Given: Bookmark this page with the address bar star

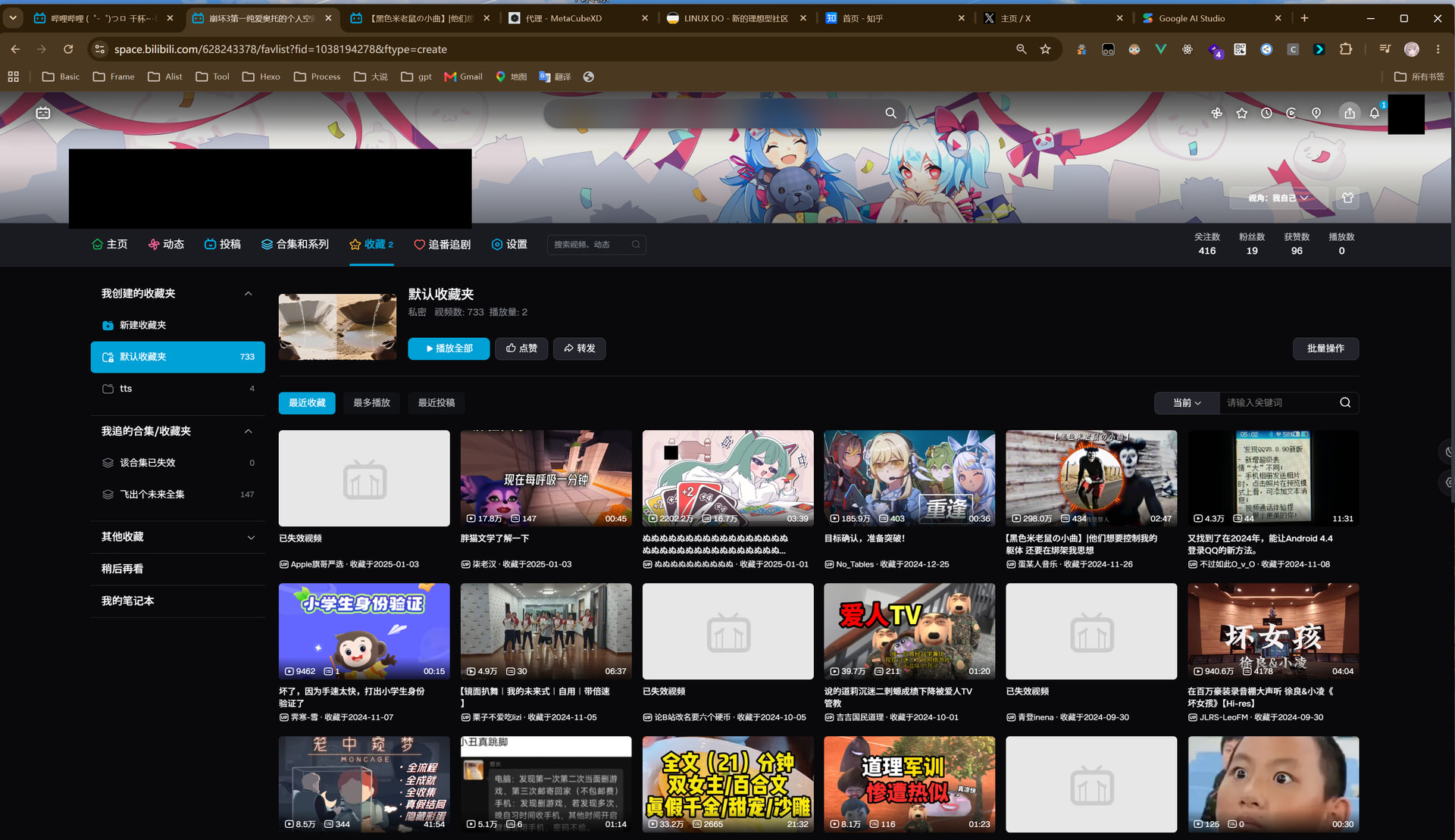Looking at the screenshot, I should [1046, 49].
